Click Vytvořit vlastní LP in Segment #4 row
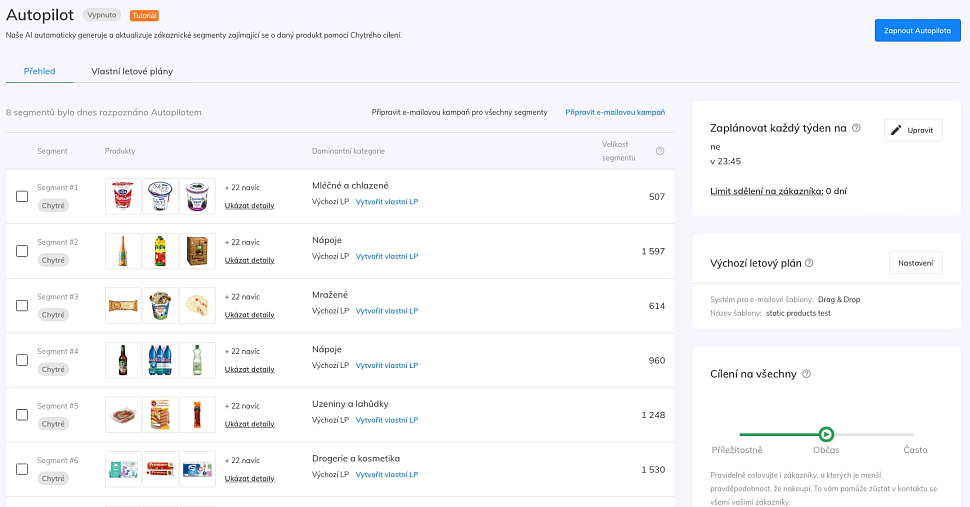This screenshot has height=507, width=970. [x=387, y=365]
